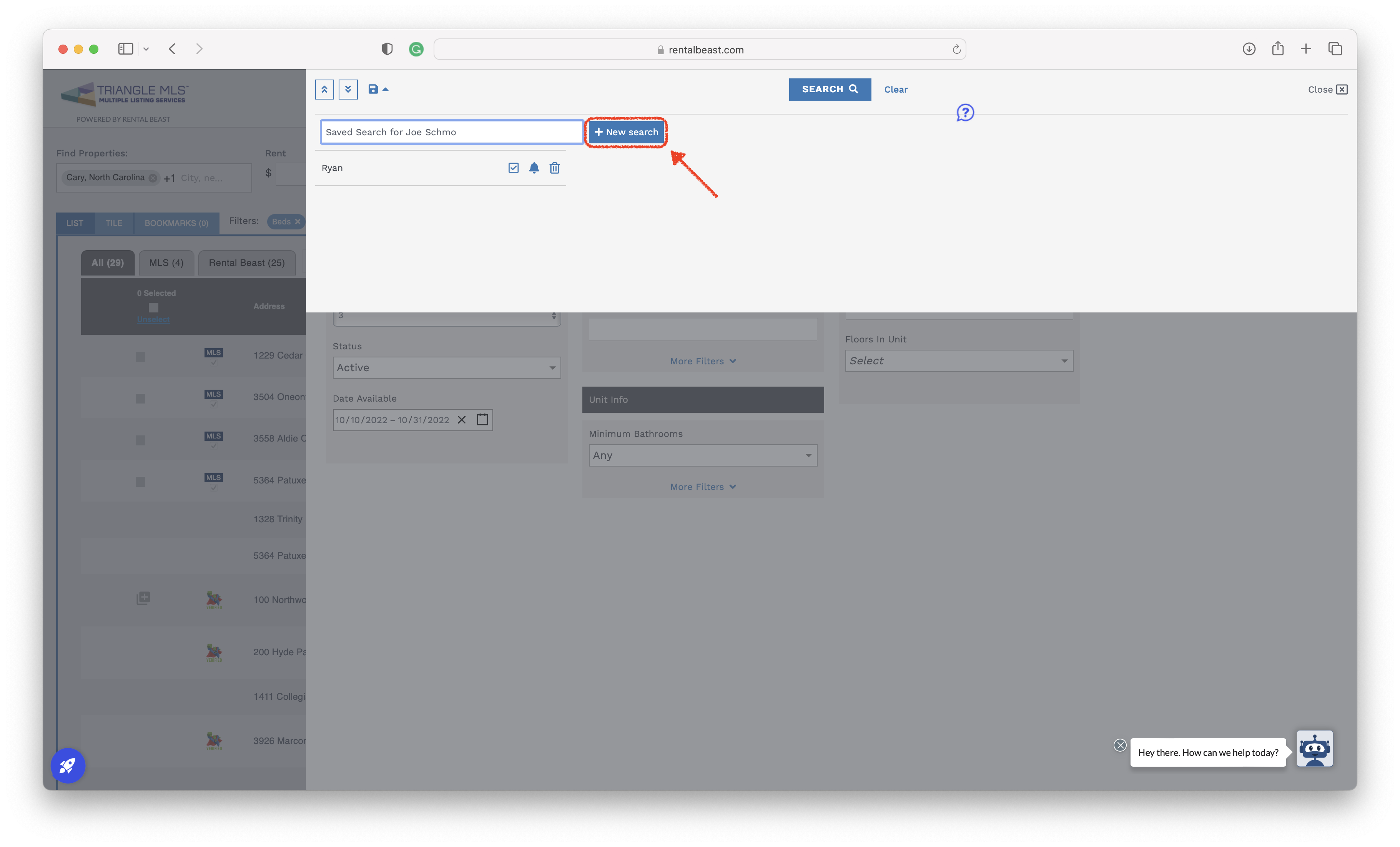Click the collapse-all double chevron up icon
Viewport: 1400px width, 847px height.
click(324, 89)
